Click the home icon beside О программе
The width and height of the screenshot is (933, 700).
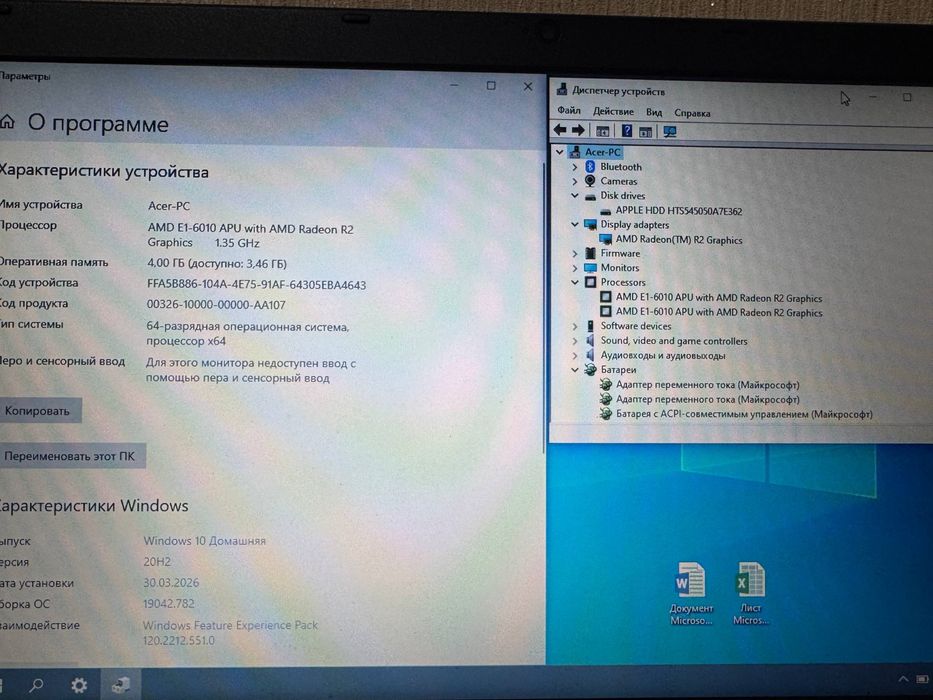[x=7, y=122]
